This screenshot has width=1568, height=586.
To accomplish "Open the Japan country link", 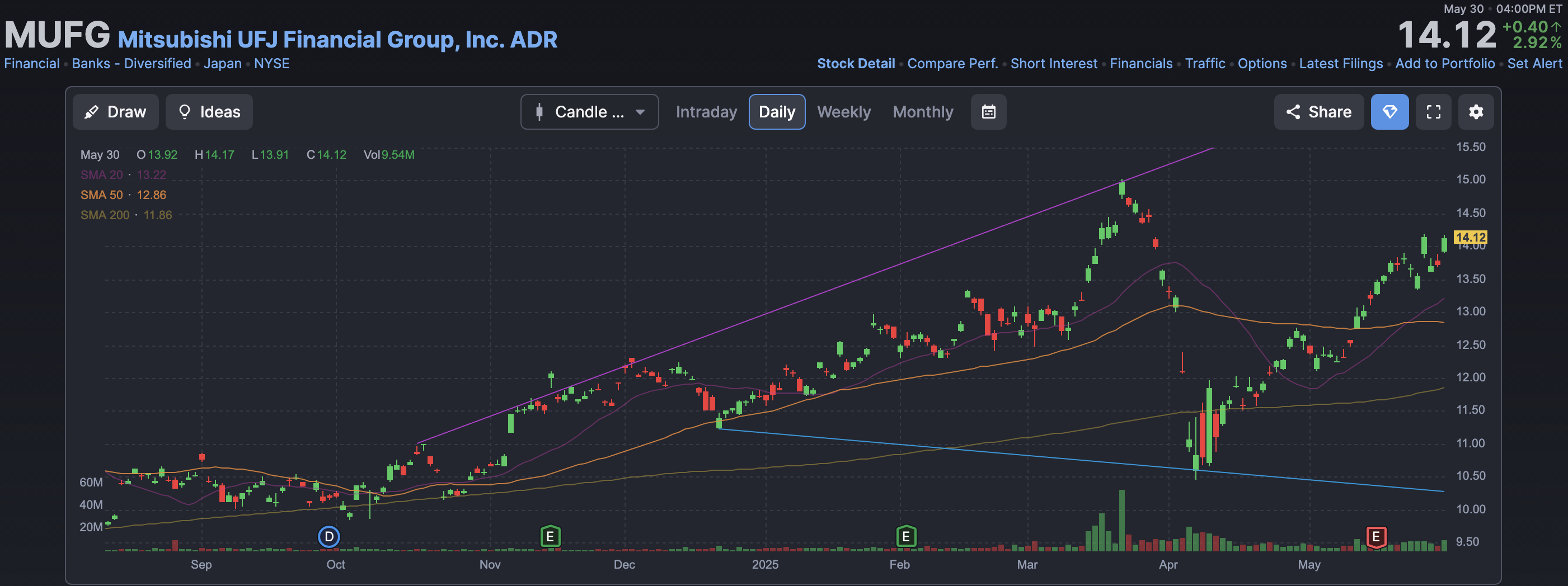I will (x=223, y=63).
